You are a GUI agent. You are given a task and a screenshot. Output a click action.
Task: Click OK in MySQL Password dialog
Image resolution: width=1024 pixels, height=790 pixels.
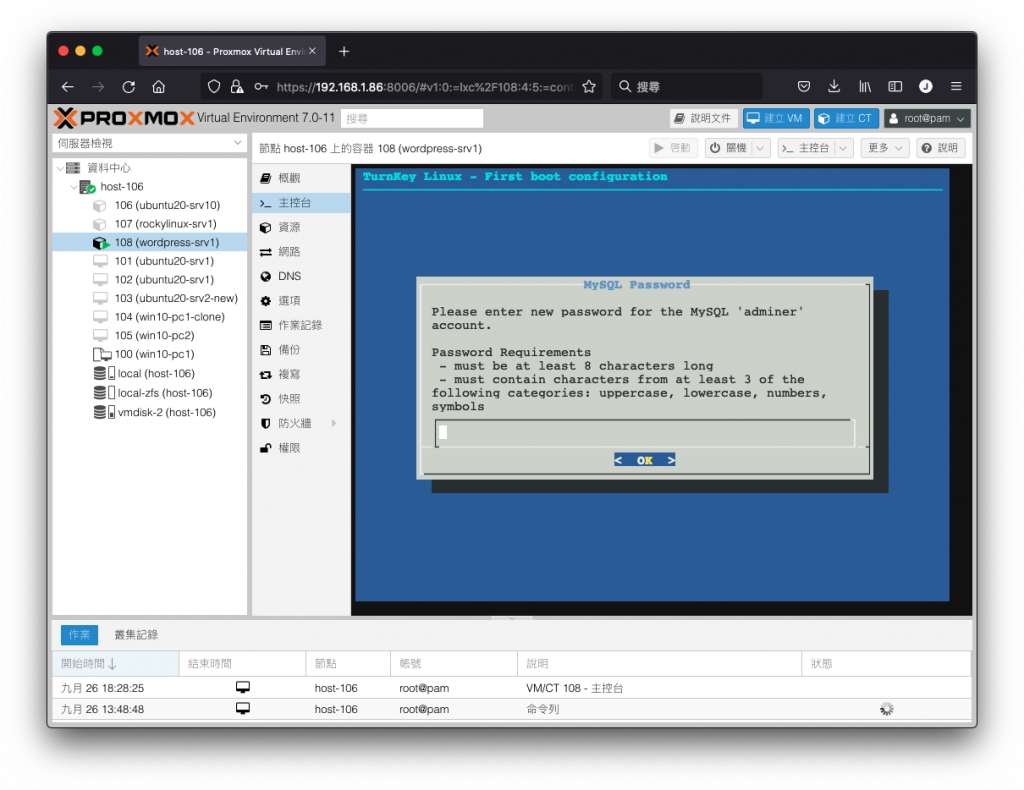tap(645, 460)
